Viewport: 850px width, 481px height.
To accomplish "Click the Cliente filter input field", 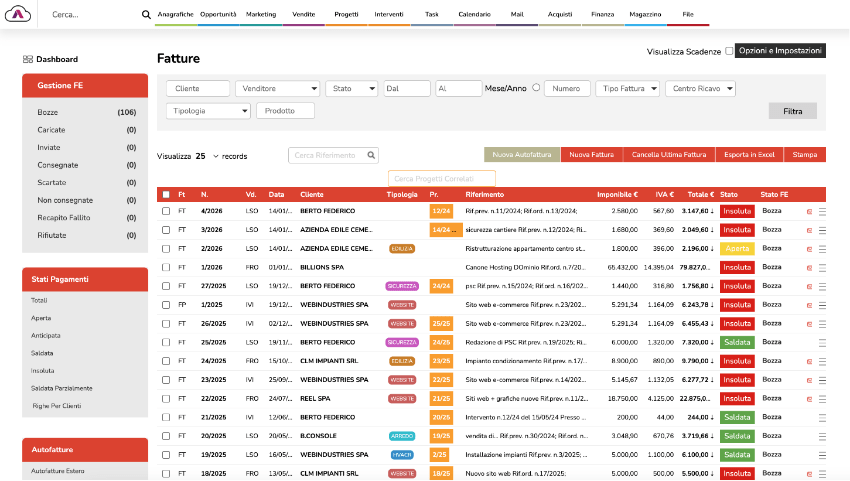I will (197, 88).
